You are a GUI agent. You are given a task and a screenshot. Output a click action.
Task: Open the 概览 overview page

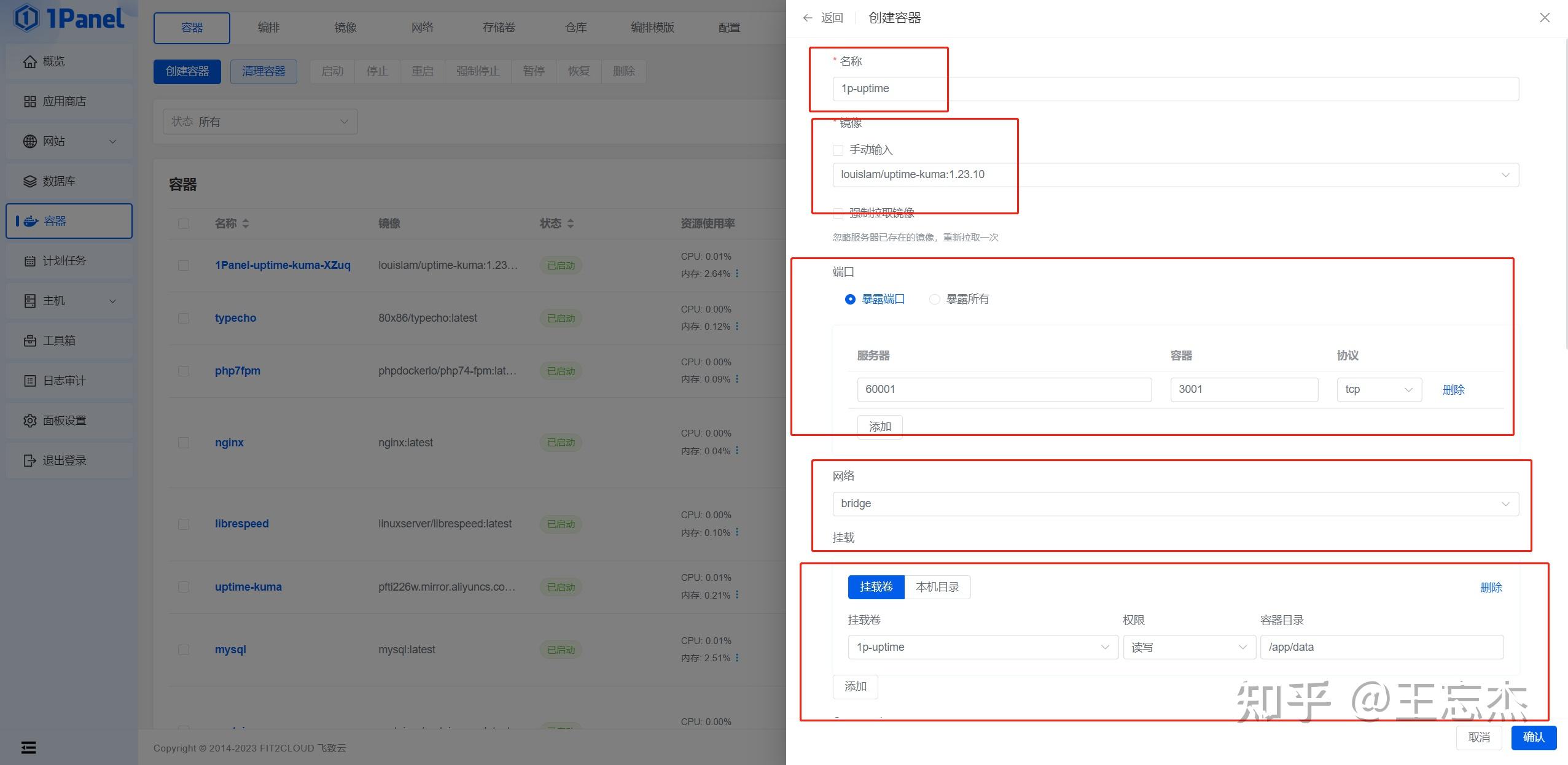pos(54,61)
